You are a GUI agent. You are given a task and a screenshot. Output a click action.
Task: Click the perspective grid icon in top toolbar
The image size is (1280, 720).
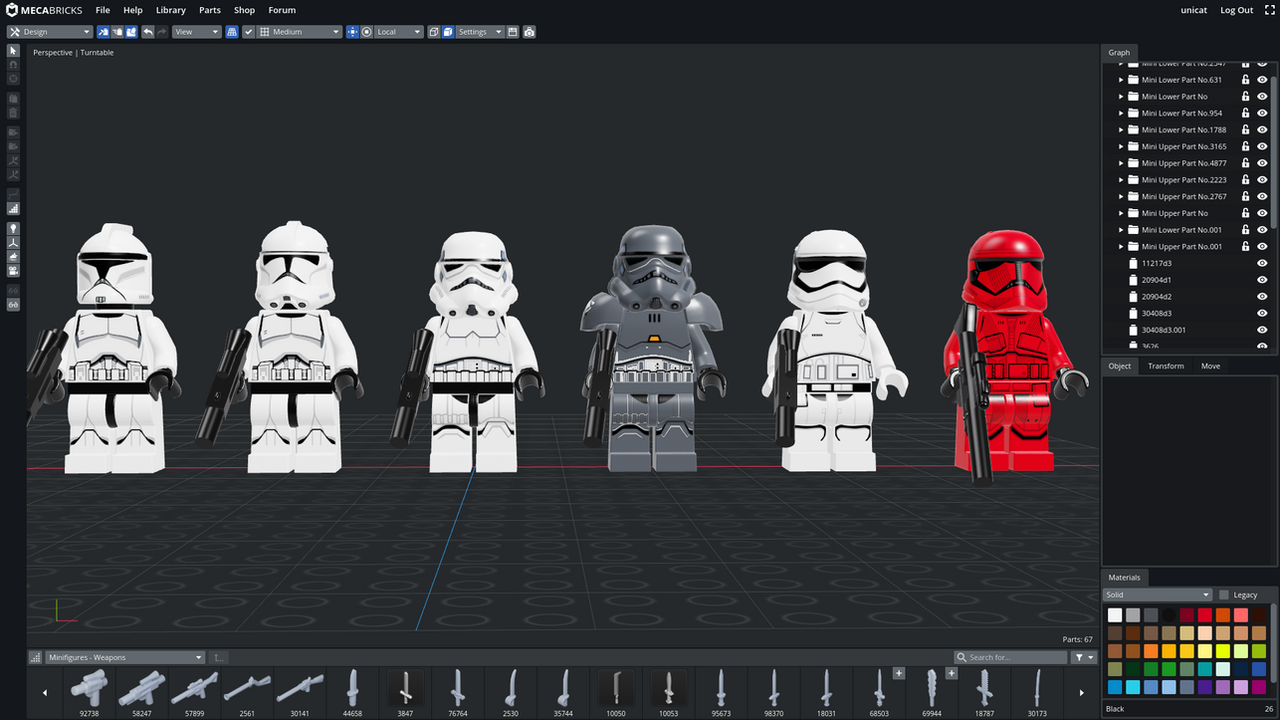click(232, 32)
